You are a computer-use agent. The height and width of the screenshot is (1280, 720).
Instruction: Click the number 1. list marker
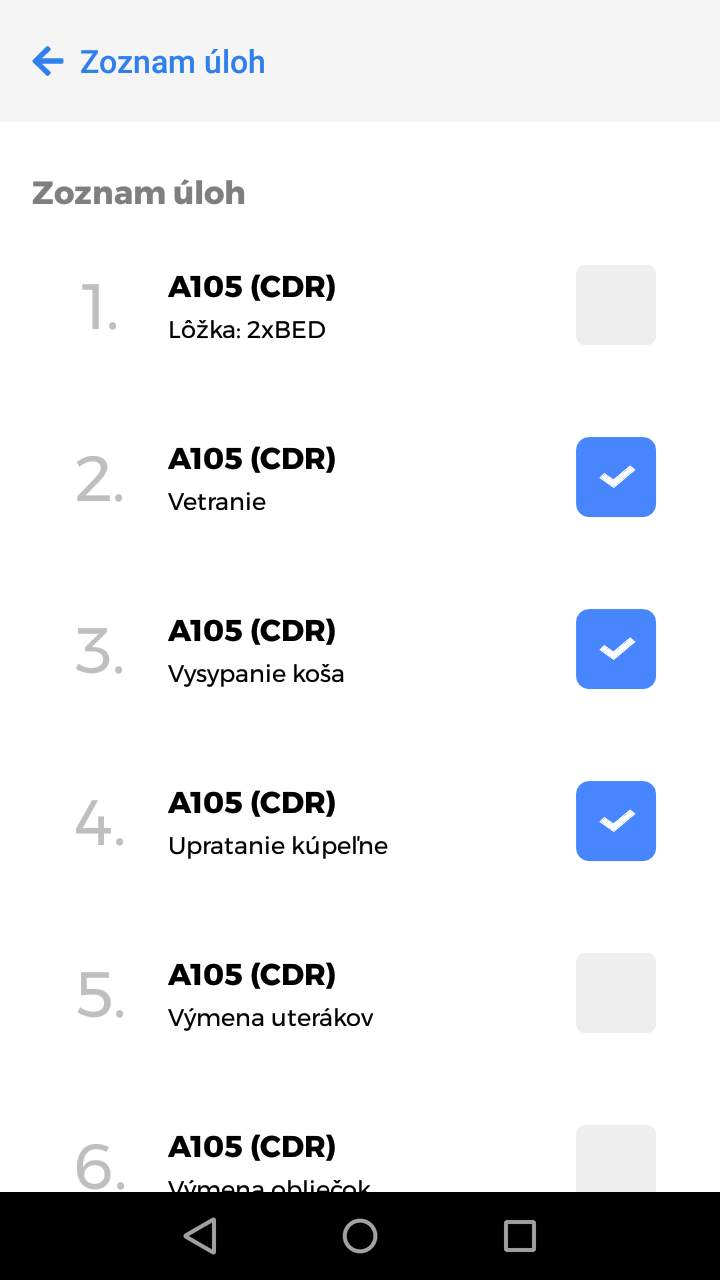pos(99,307)
